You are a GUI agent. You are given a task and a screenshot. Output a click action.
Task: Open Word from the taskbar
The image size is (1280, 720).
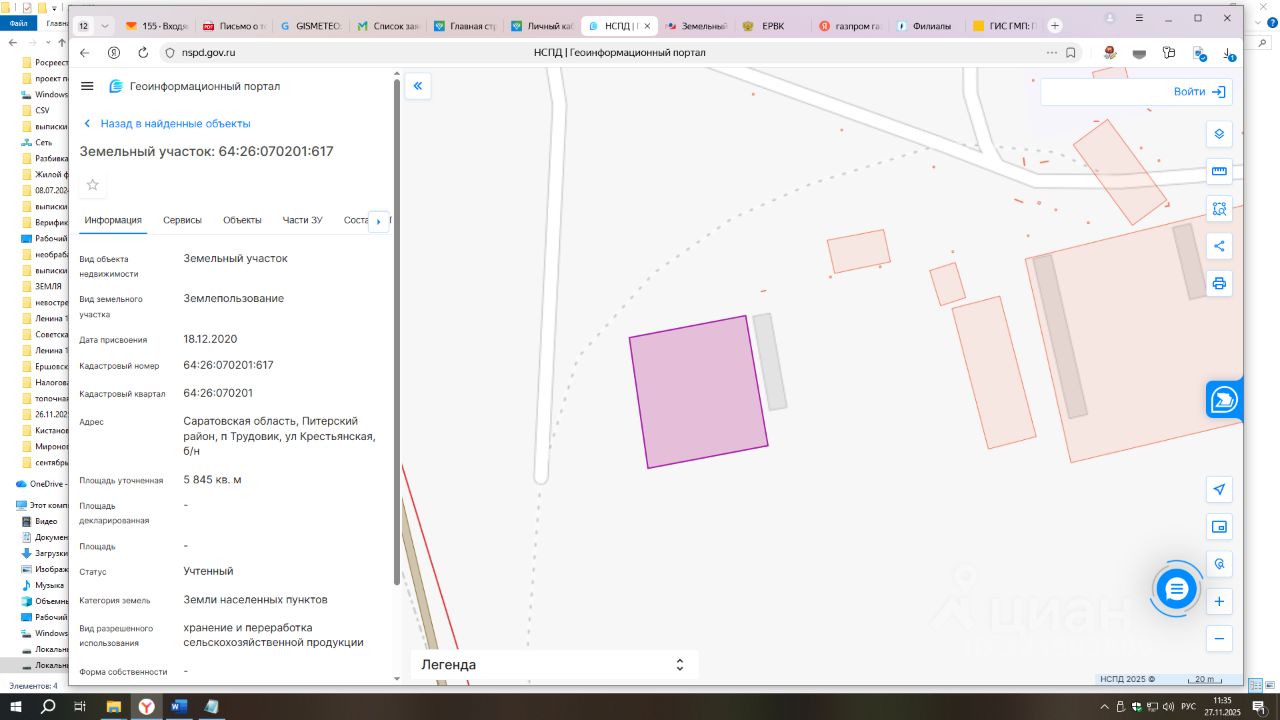[x=178, y=707]
